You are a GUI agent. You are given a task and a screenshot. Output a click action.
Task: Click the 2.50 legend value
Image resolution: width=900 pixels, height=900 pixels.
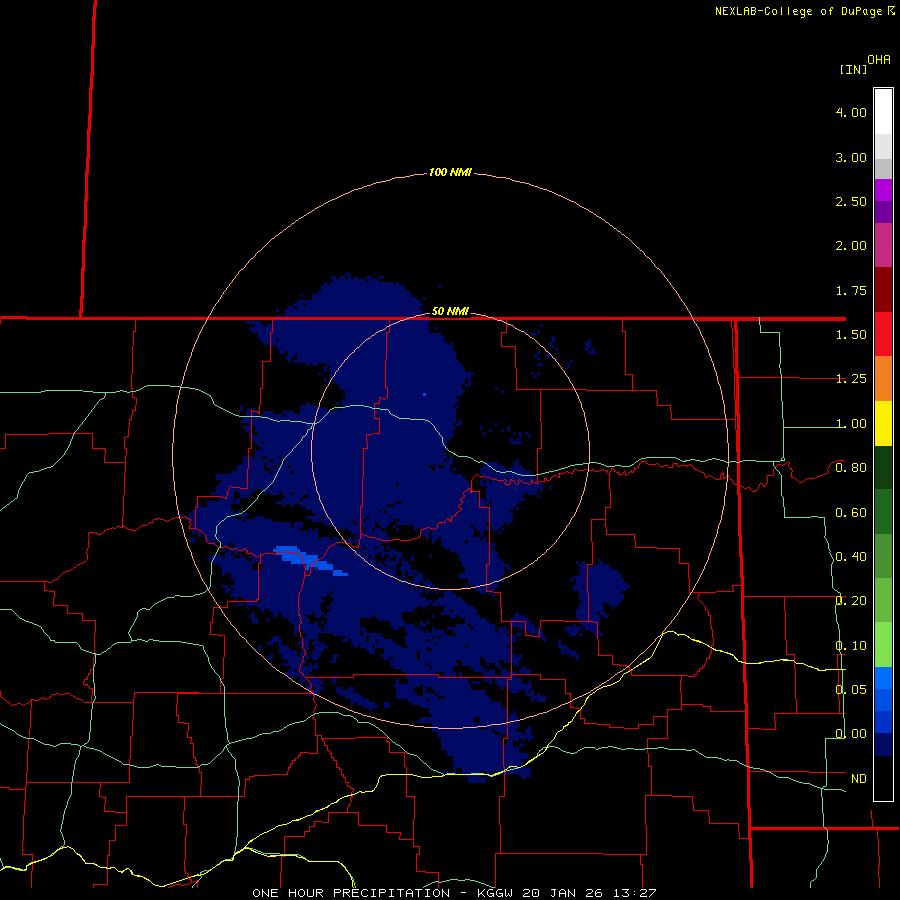tap(851, 201)
